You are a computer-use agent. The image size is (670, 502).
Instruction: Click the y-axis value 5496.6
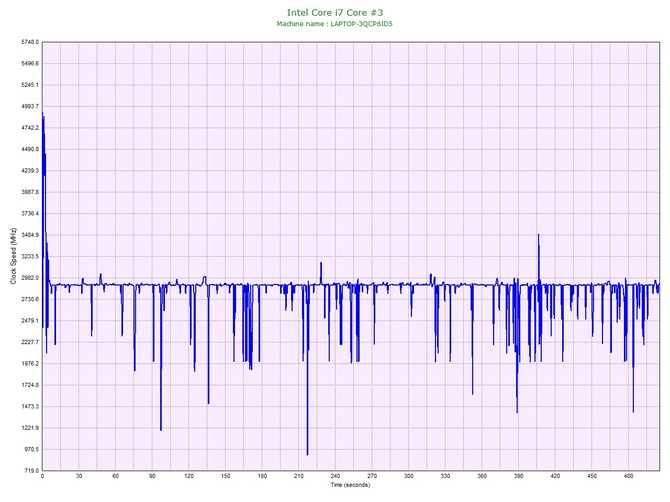pyautogui.click(x=30, y=64)
